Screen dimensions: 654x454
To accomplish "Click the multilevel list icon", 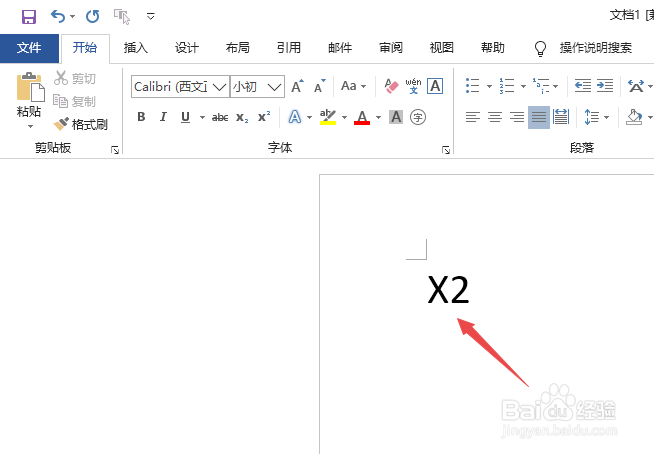I will tap(541, 86).
